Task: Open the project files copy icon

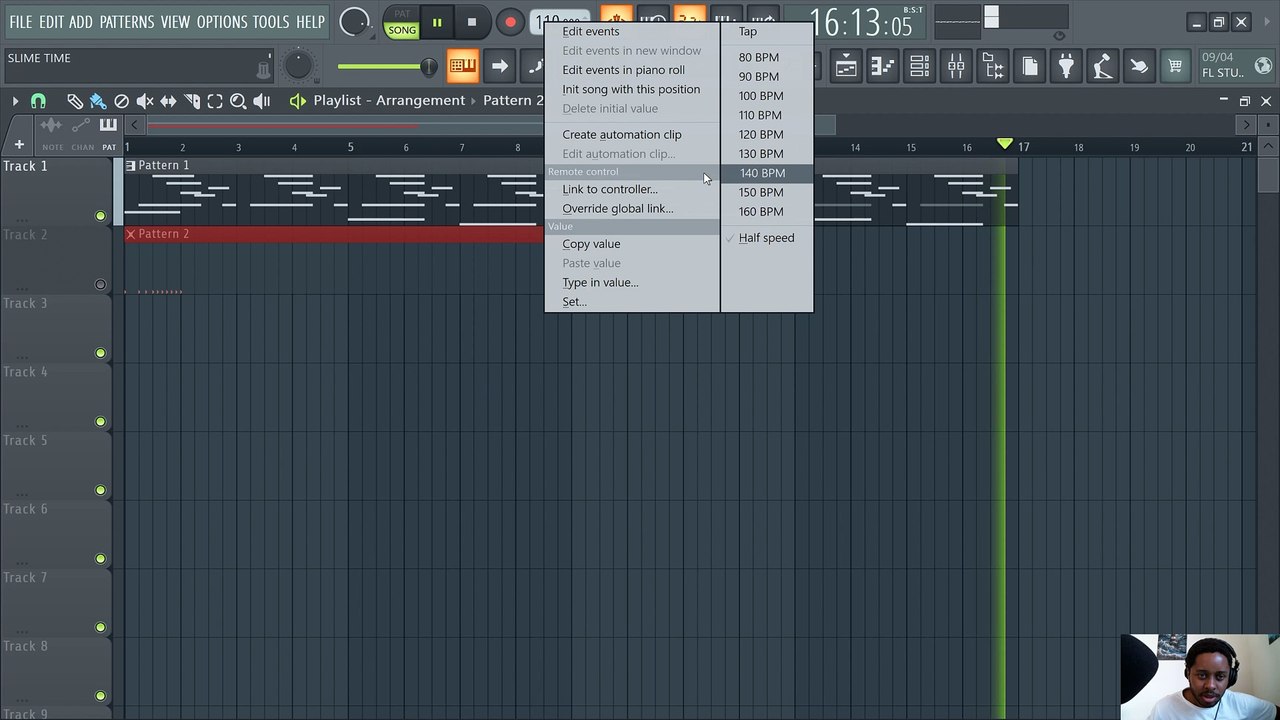Action: [1029, 67]
